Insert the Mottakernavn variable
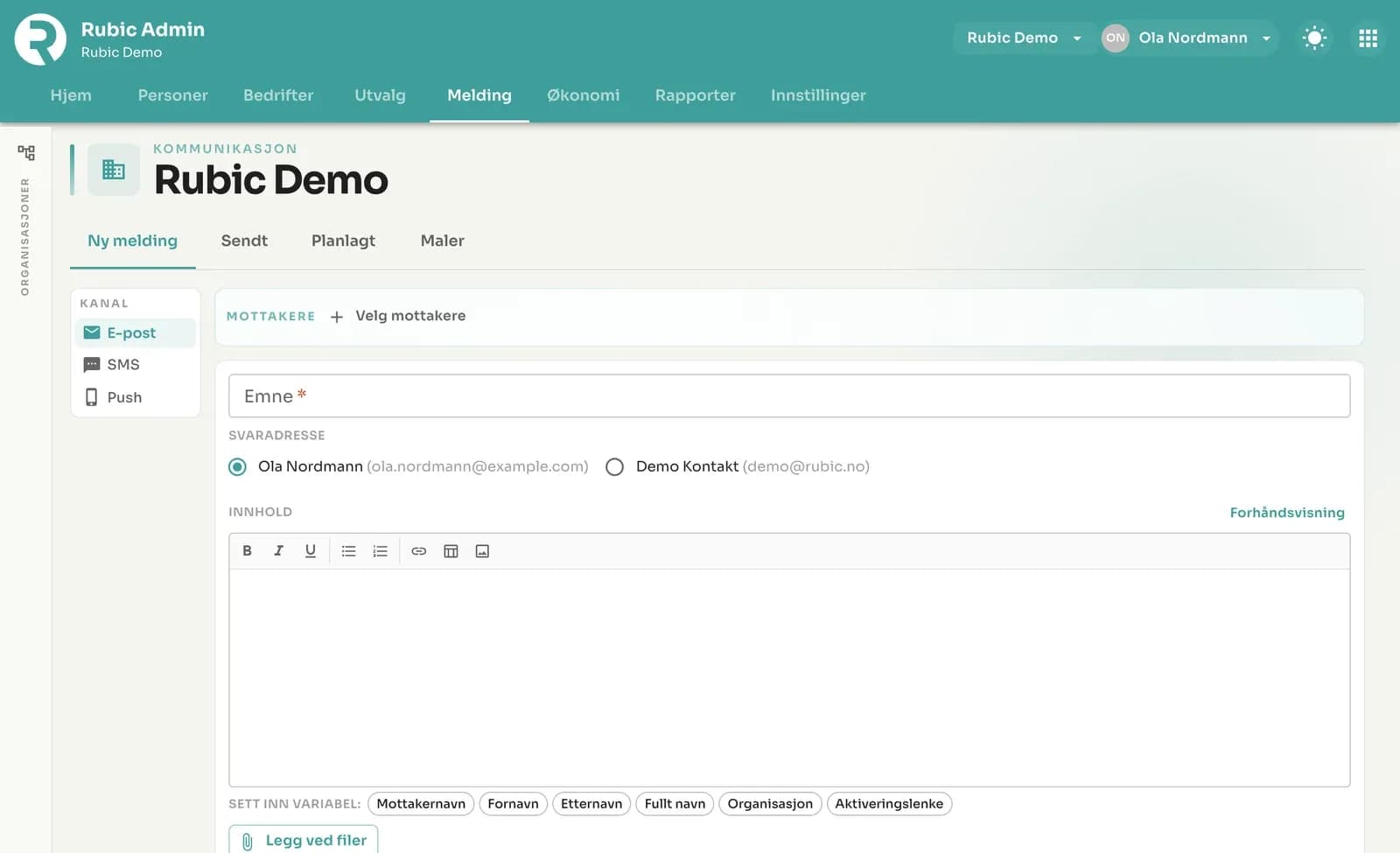This screenshot has height=853, width=1400. click(421, 804)
